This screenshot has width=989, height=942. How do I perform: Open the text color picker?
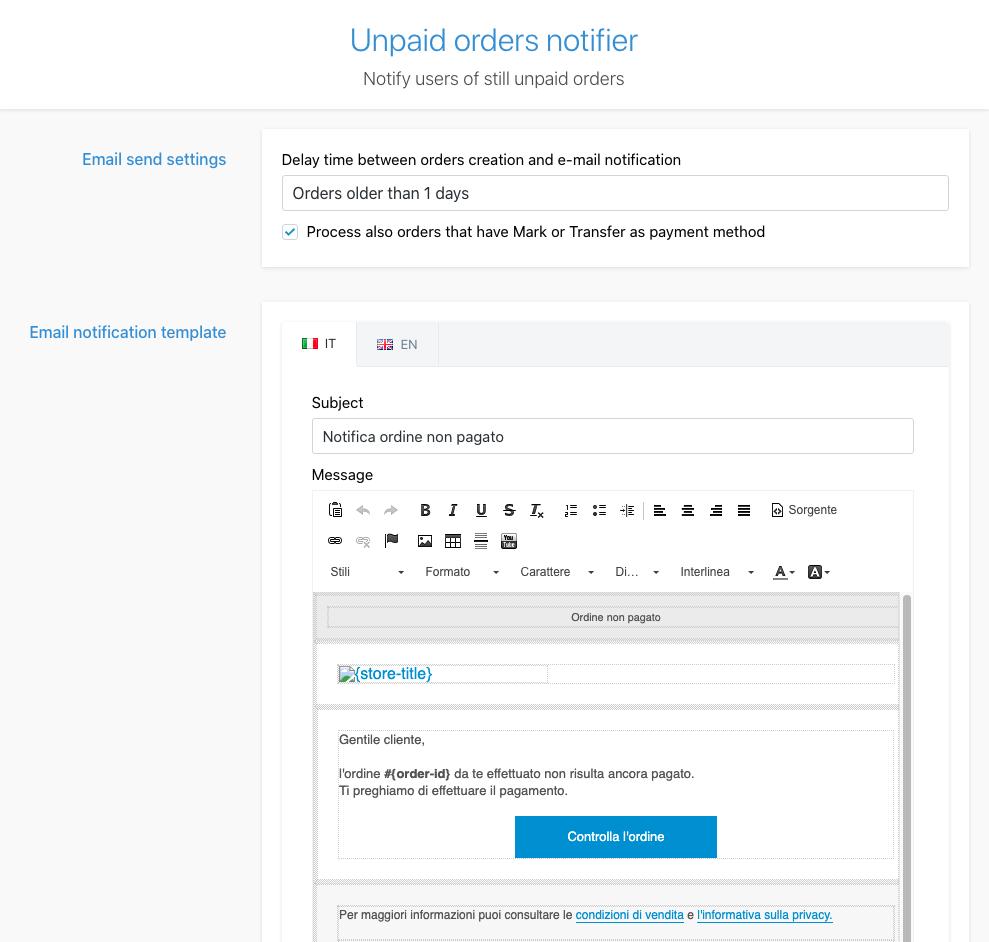784,572
